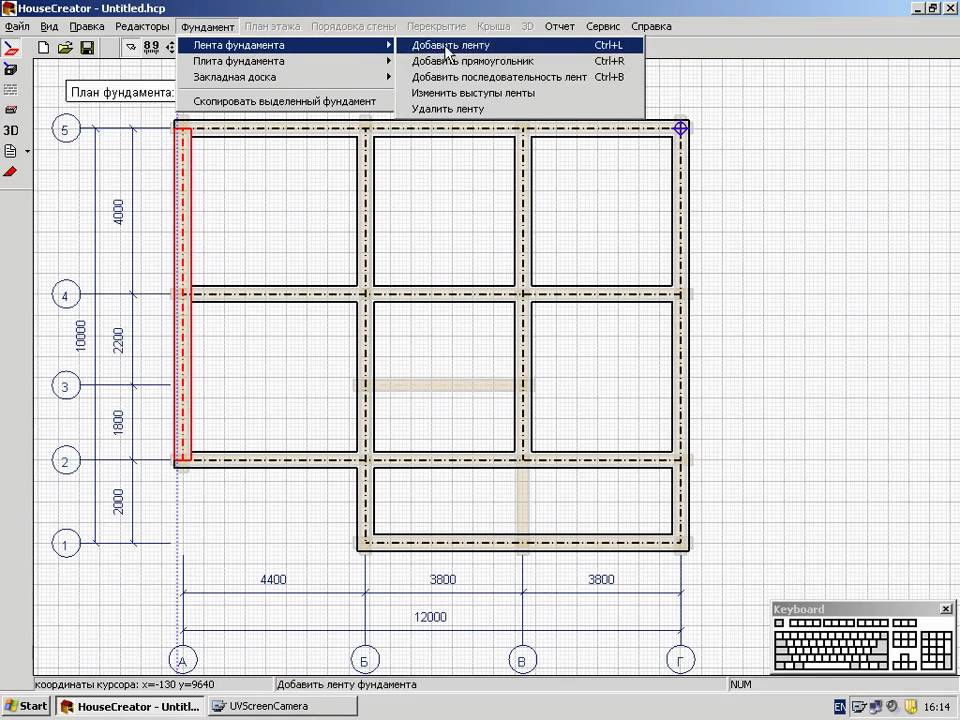Open the wall courses editor icon
This screenshot has width=960, height=720.
click(x=11, y=89)
